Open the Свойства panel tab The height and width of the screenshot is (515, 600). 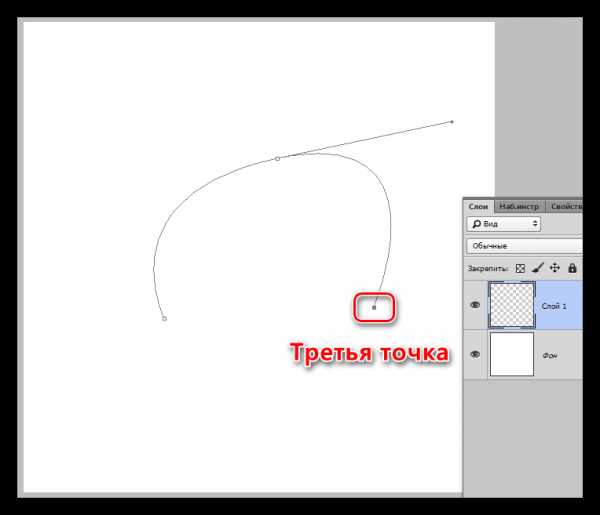[x=565, y=207]
